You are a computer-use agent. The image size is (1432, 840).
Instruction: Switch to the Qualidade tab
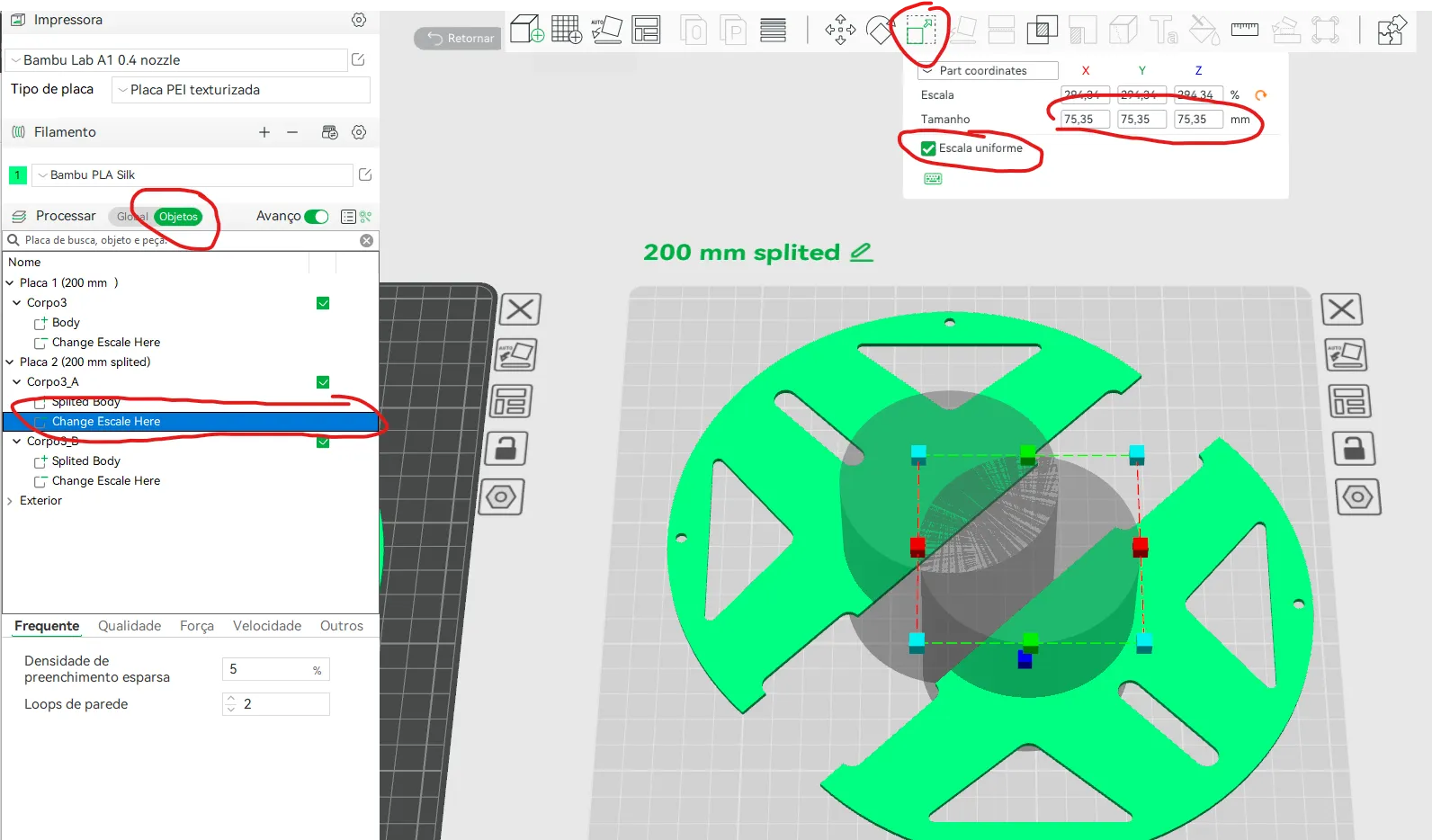(130, 626)
